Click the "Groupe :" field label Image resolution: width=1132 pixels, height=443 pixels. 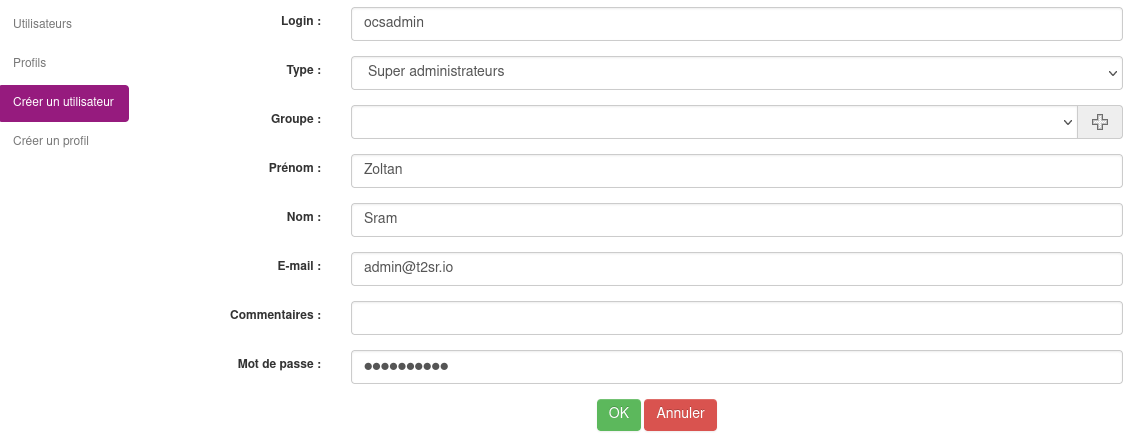295,119
